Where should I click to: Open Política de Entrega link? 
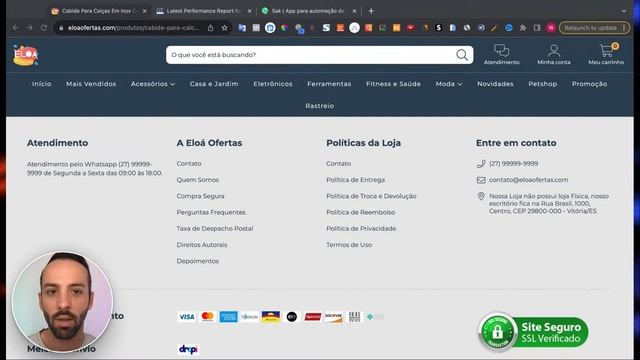(355, 180)
